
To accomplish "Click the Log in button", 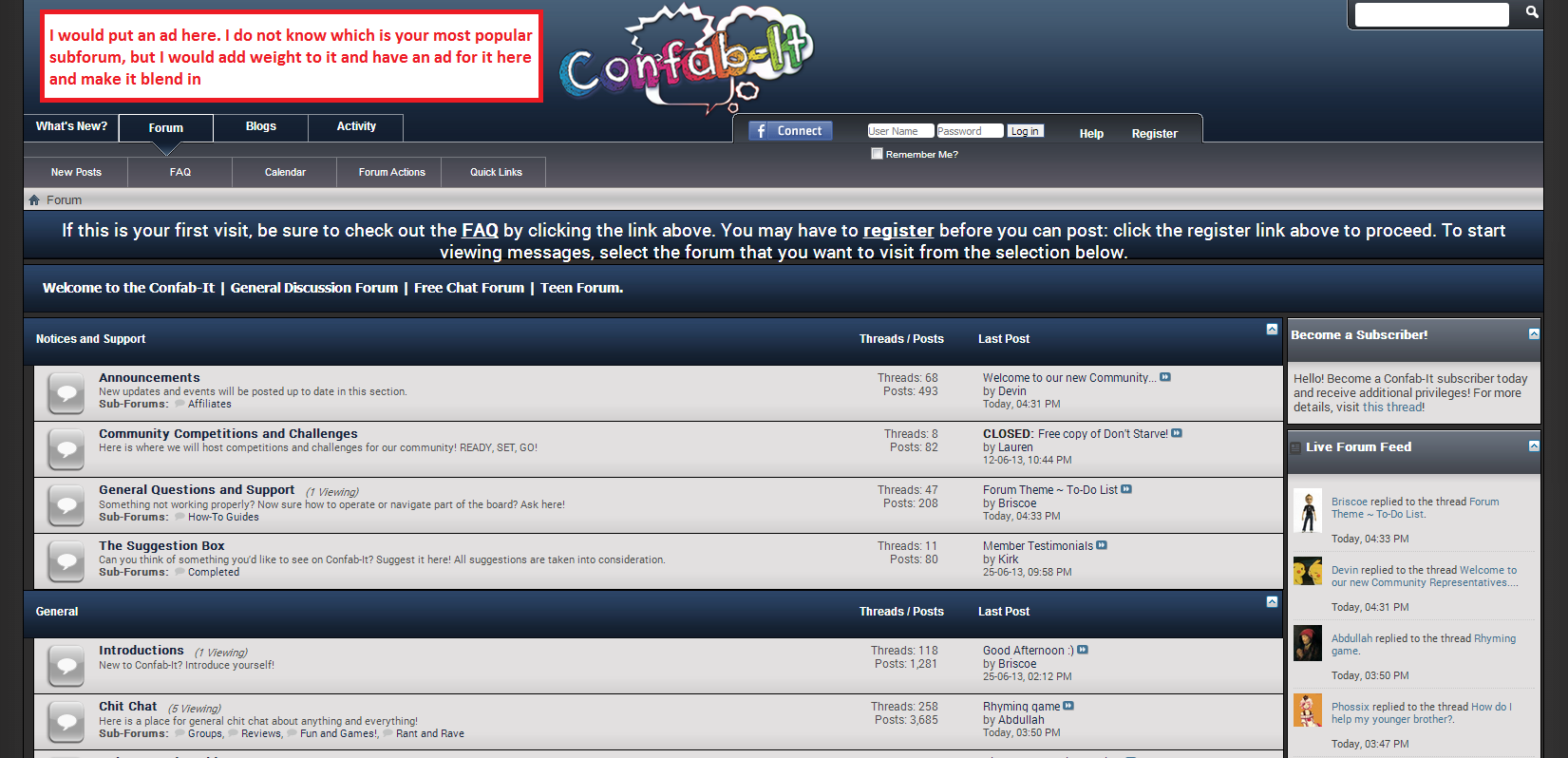I will tap(1025, 131).
